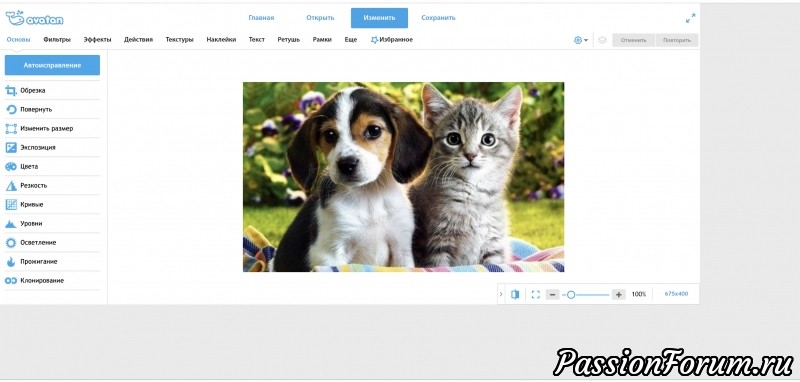The height and width of the screenshot is (382, 800).
Task: Open the Клонирование clone tool icon
Action: click(x=11, y=281)
